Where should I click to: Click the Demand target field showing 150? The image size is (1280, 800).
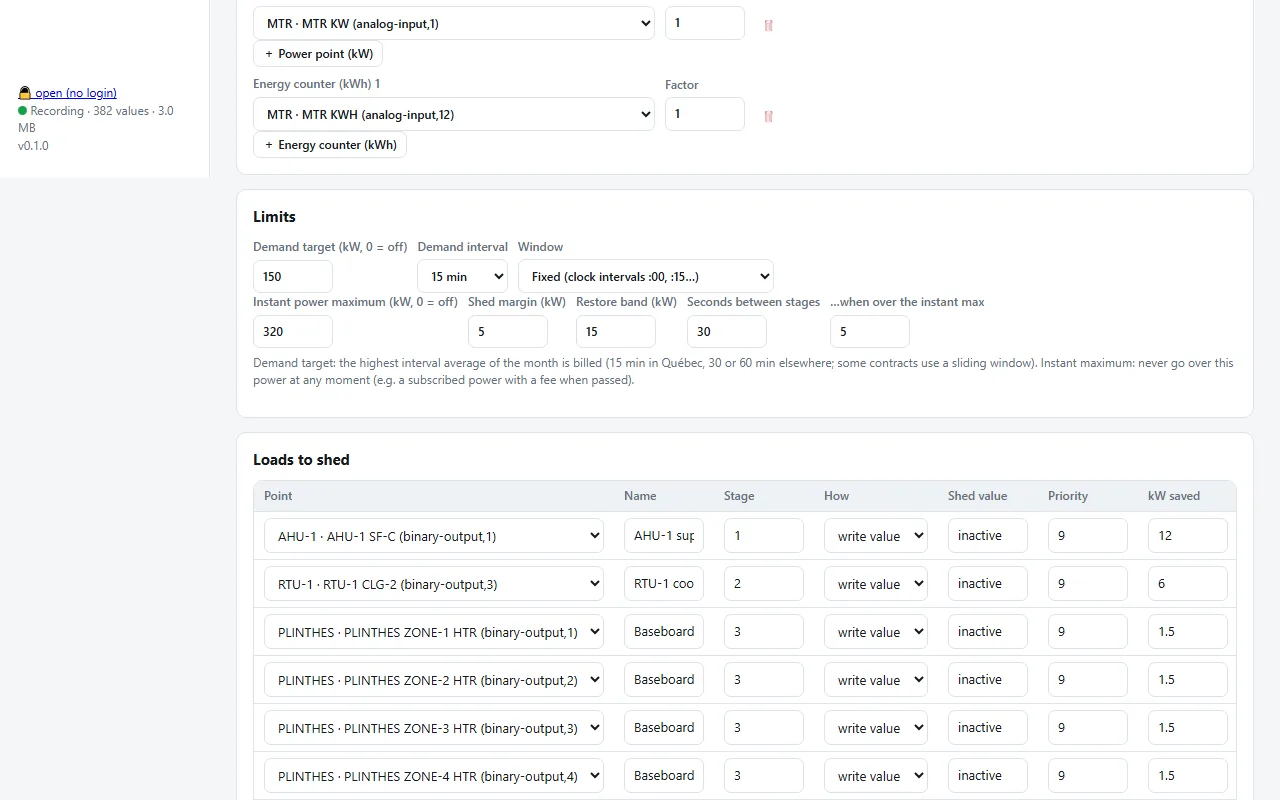293,276
